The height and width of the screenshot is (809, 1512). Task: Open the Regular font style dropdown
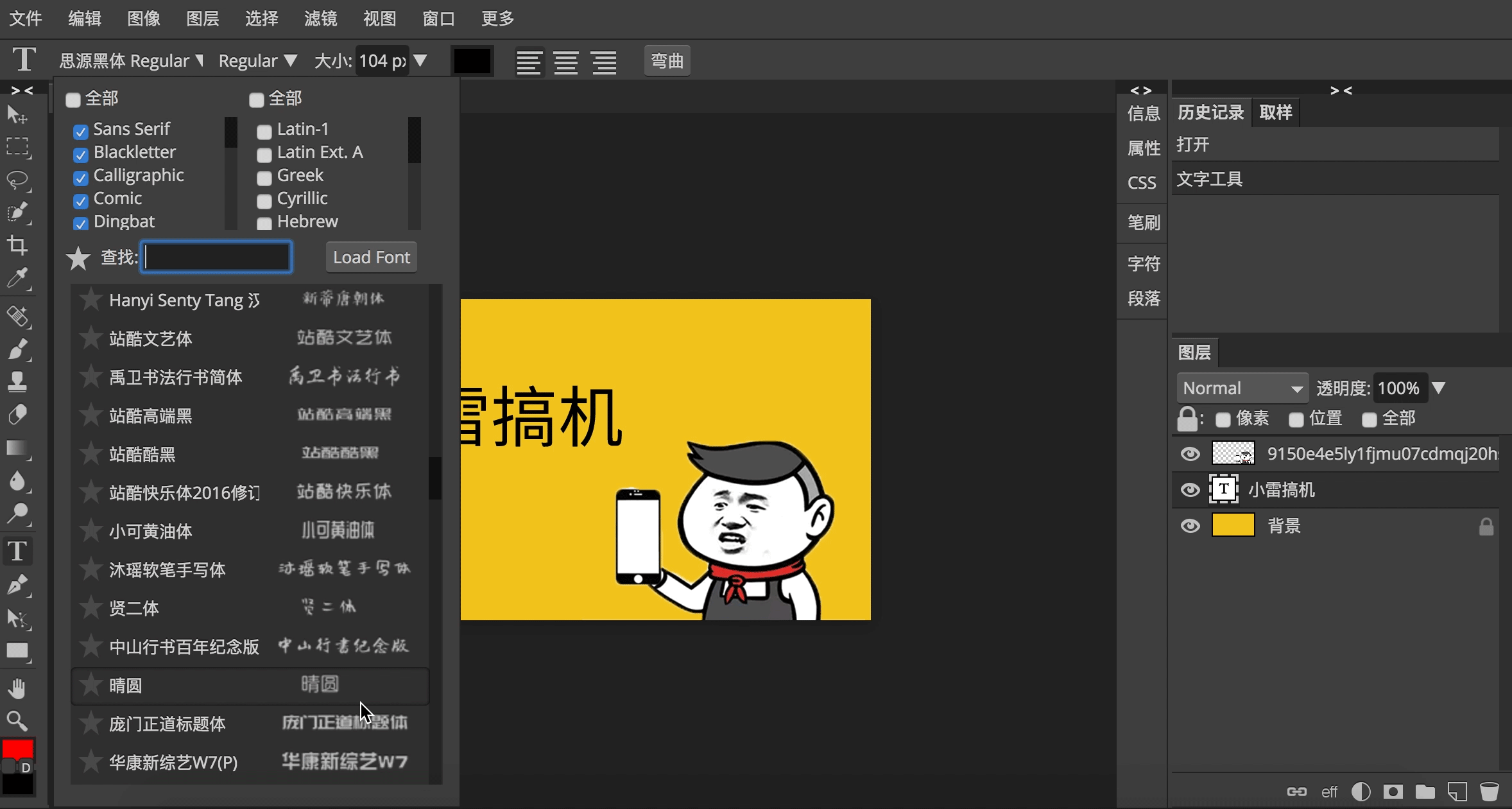pyautogui.click(x=257, y=61)
